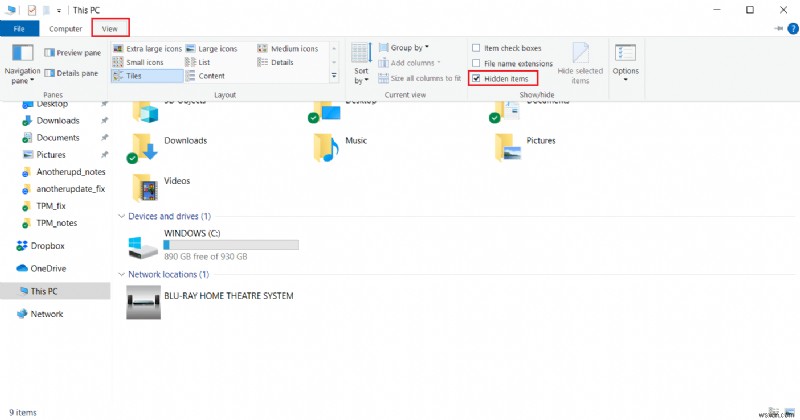Choose Tiles layout
800x420 pixels.
pos(147,76)
